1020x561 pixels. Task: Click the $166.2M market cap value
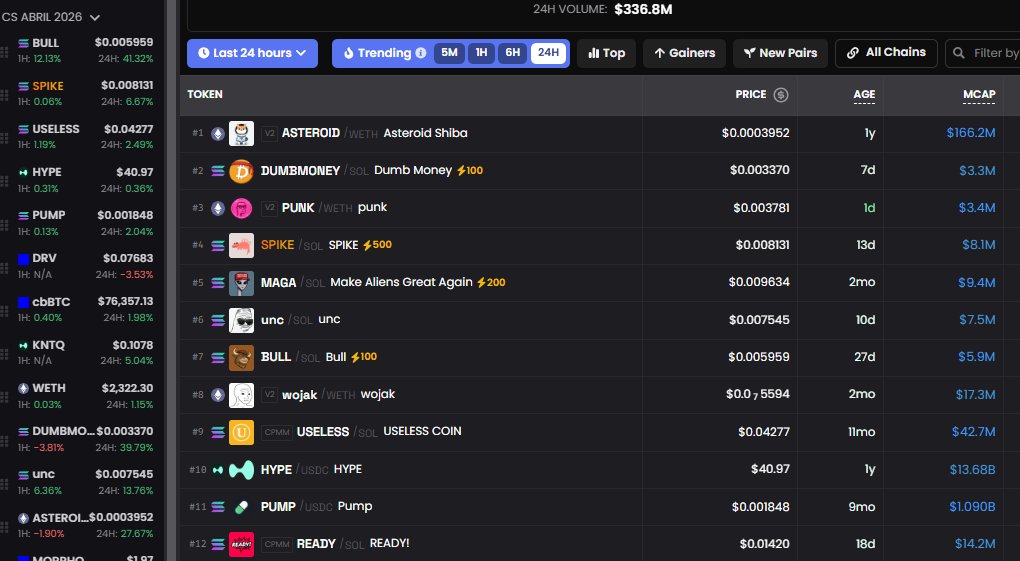coord(971,133)
